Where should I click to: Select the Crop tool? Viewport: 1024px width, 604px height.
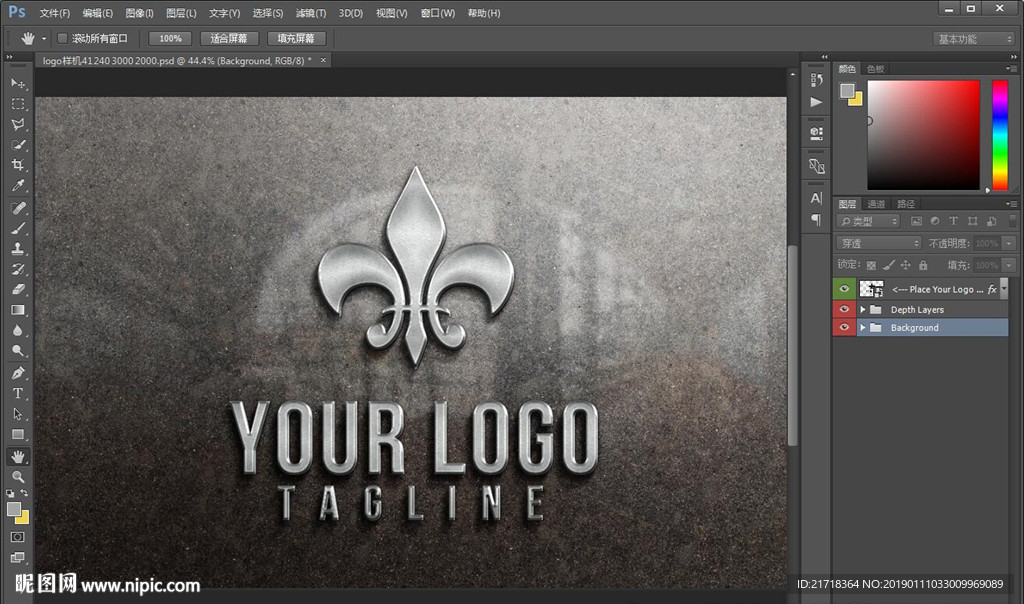coord(18,166)
